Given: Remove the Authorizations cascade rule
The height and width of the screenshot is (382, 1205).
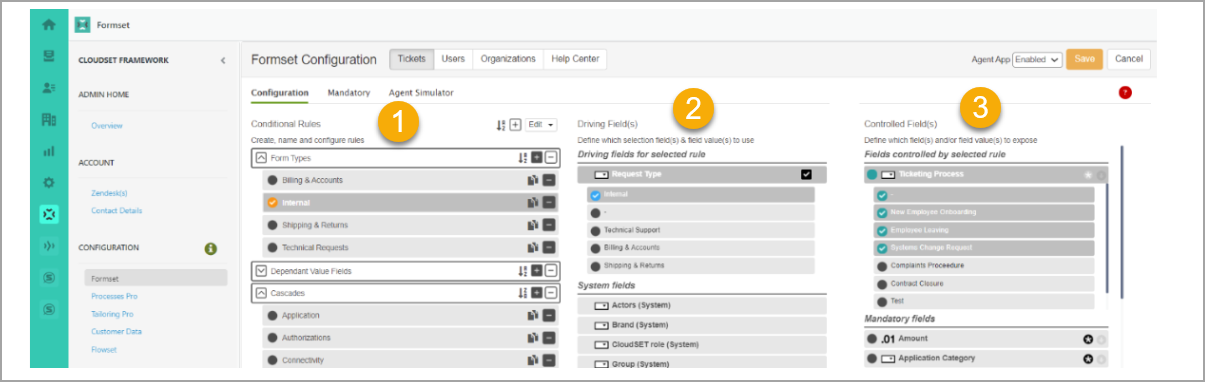Looking at the screenshot, I should (x=549, y=338).
